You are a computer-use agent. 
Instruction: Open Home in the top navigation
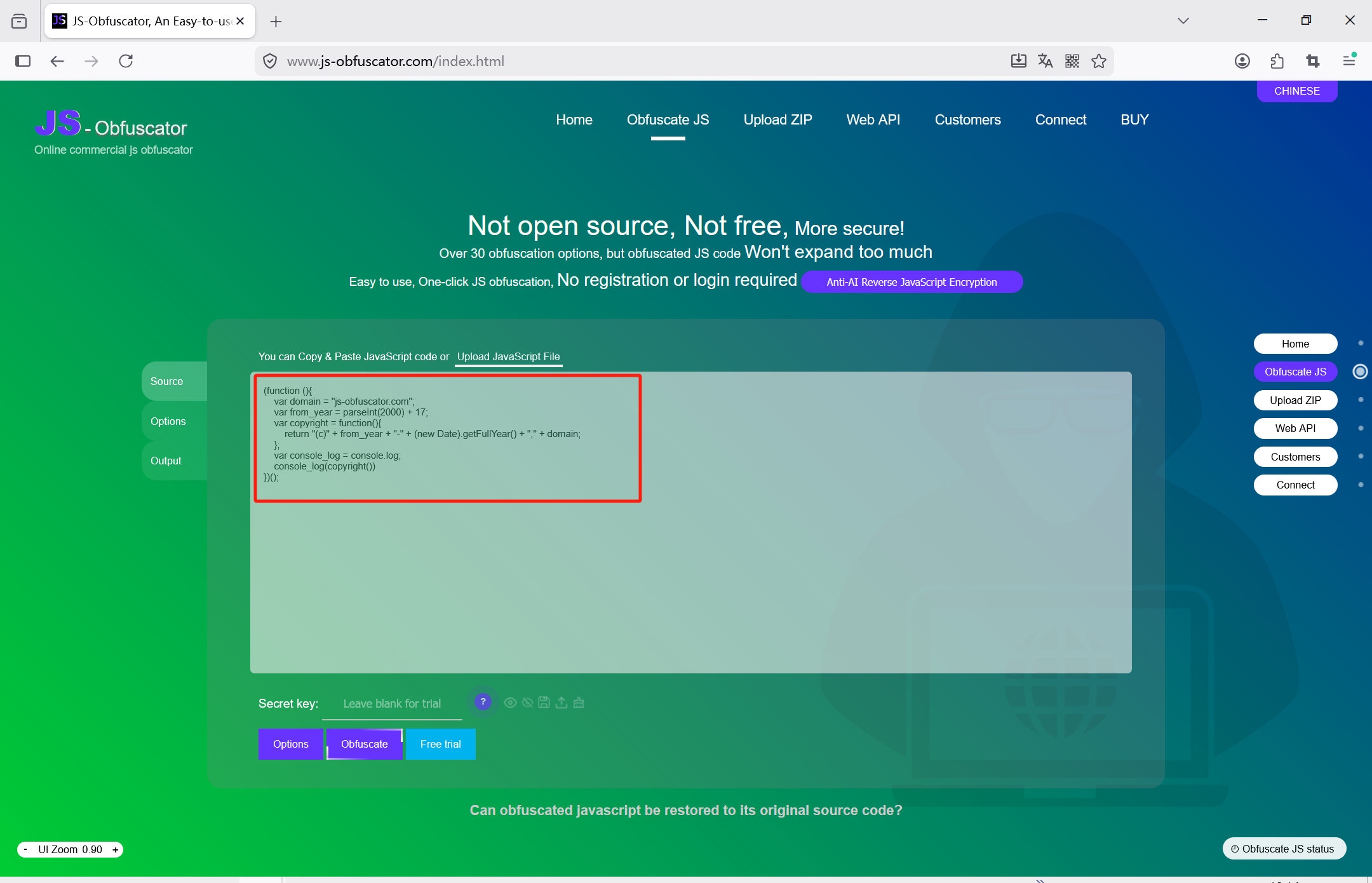tap(574, 119)
